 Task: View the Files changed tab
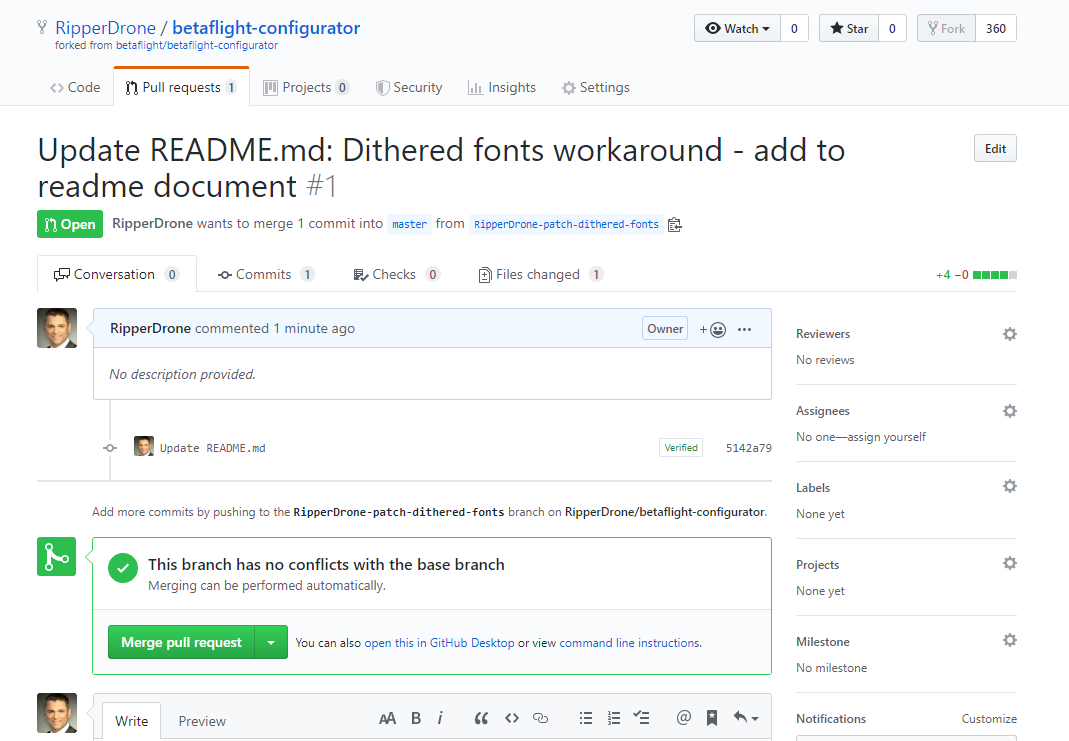[x=541, y=274]
